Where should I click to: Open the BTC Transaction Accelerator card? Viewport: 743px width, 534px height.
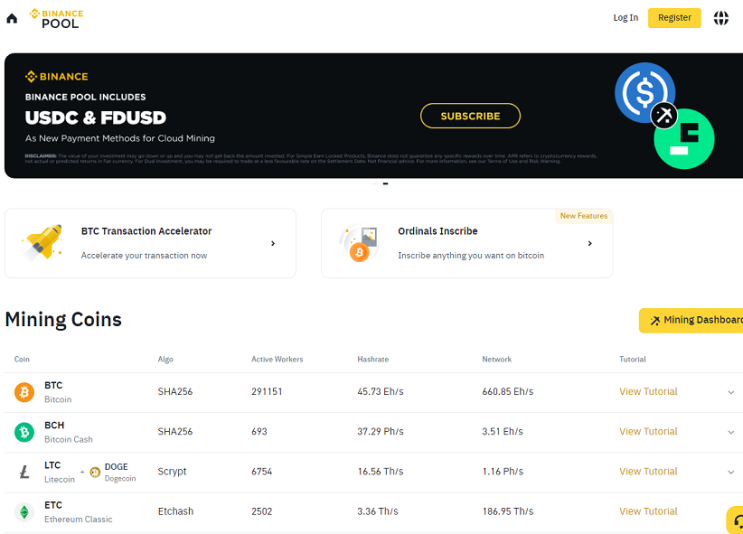tap(150, 243)
